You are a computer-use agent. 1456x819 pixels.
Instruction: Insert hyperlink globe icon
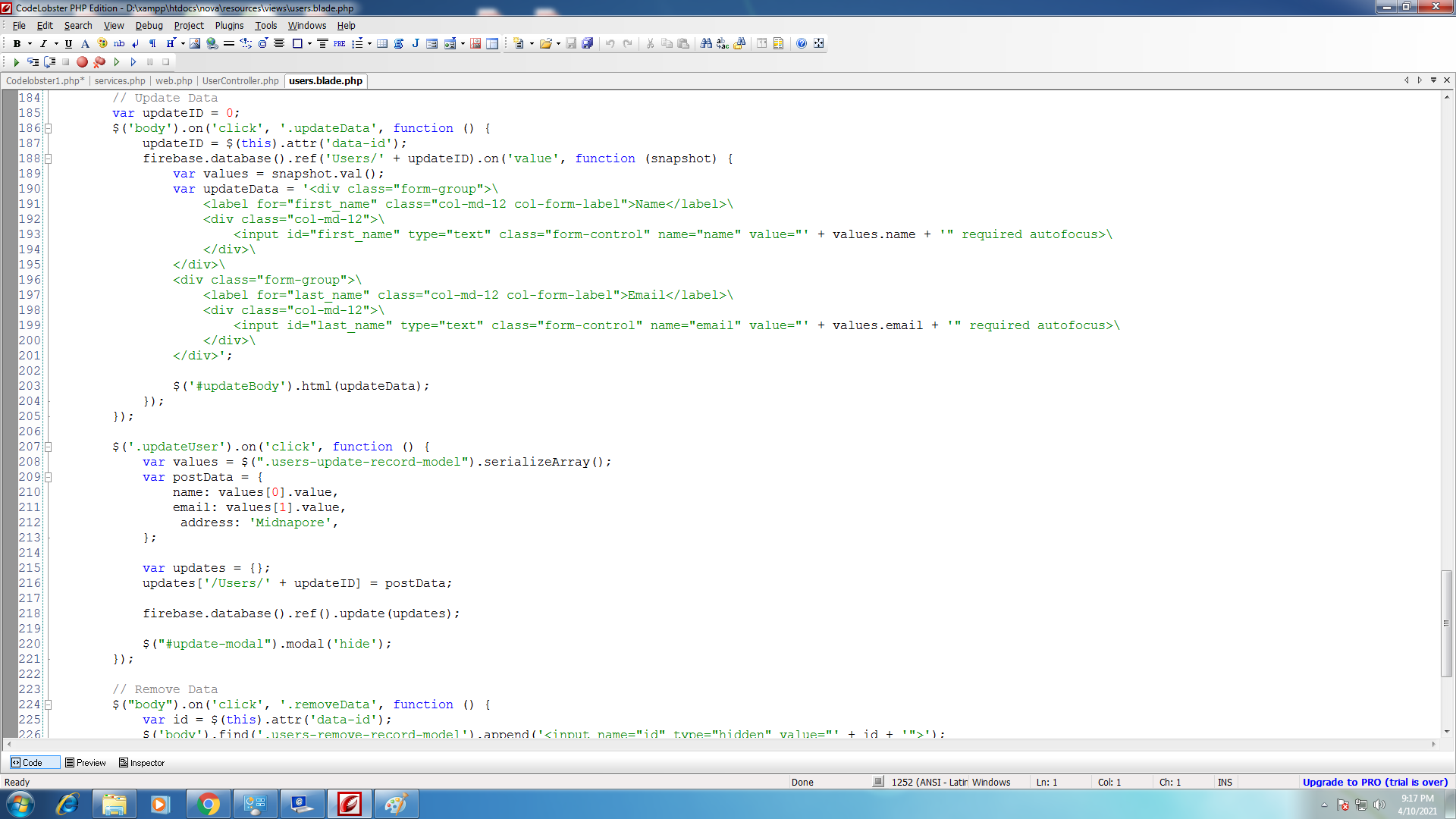tap(212, 43)
